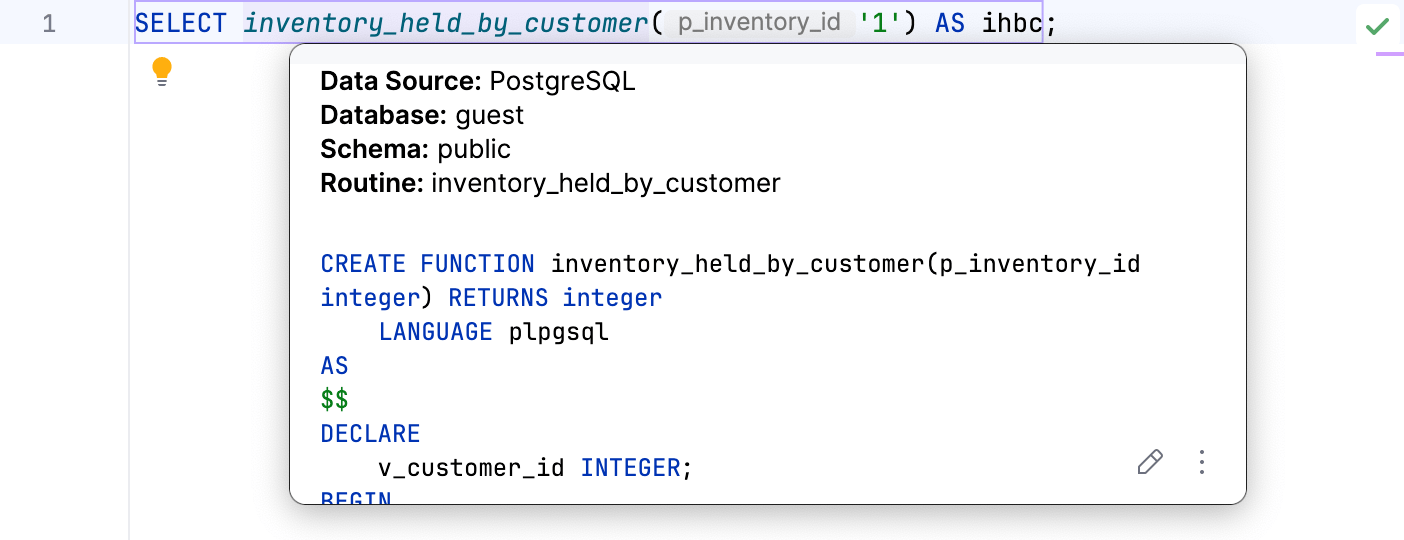Click line number 1 in the gutter
Image resolution: width=1404 pixels, height=540 pixels.
click(x=49, y=23)
